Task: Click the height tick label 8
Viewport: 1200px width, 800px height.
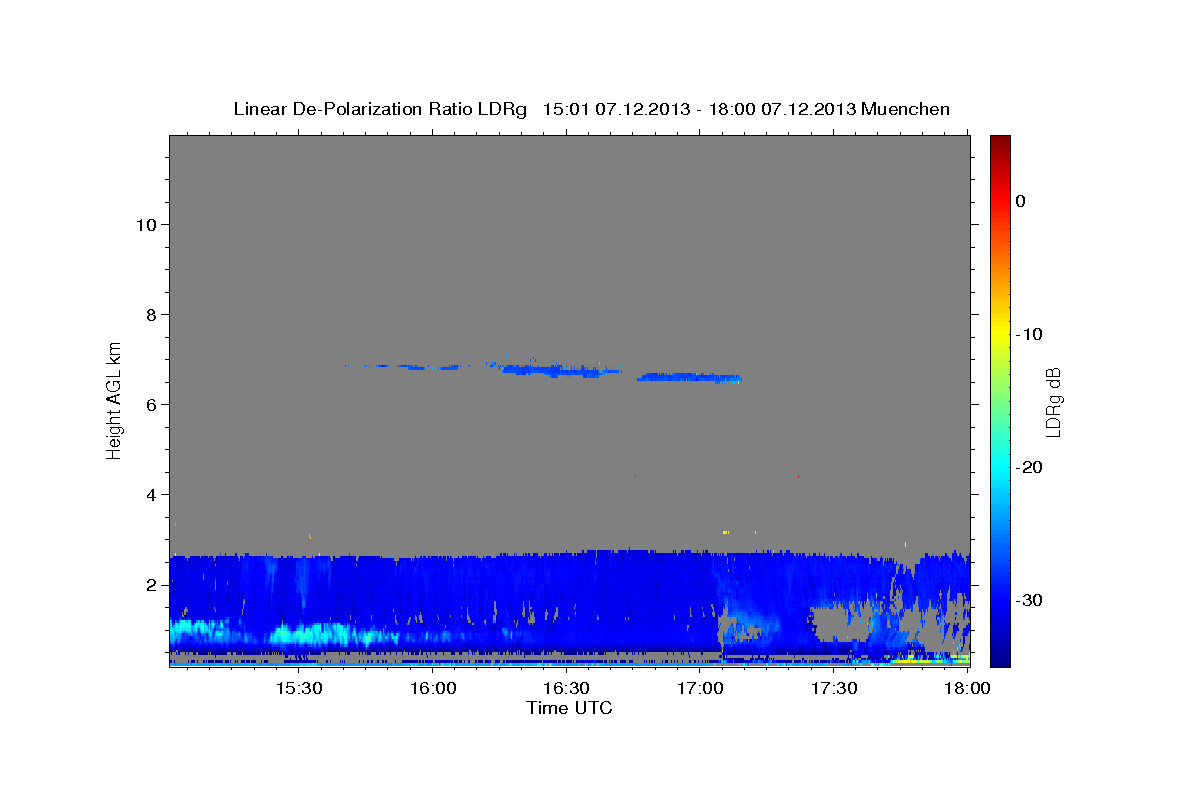Action: tap(151, 314)
